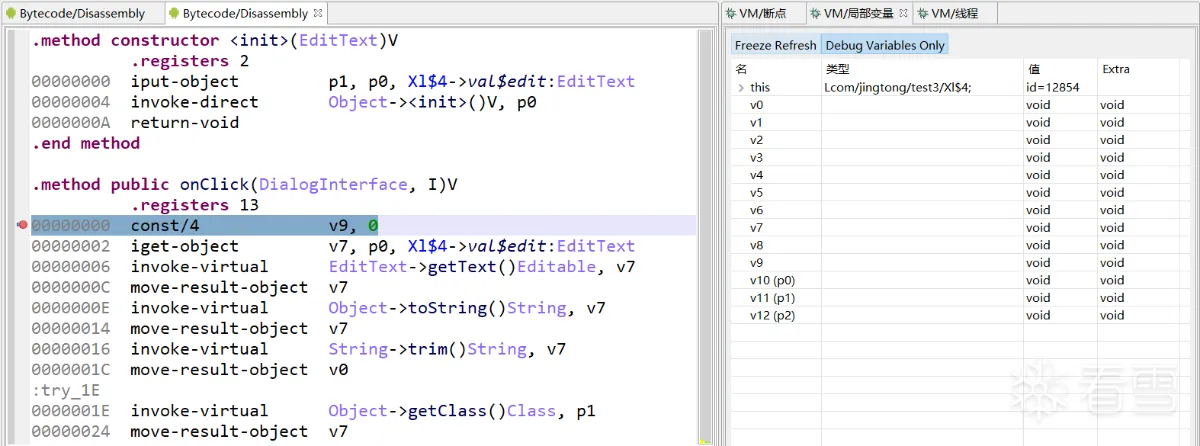The height and width of the screenshot is (446, 1200).
Task: Toggle Debug Variables Only
Action: 884,45
